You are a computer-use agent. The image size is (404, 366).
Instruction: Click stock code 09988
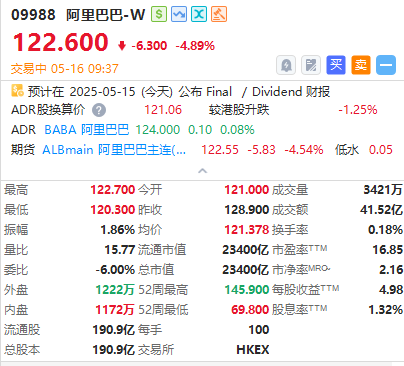tap(33, 15)
